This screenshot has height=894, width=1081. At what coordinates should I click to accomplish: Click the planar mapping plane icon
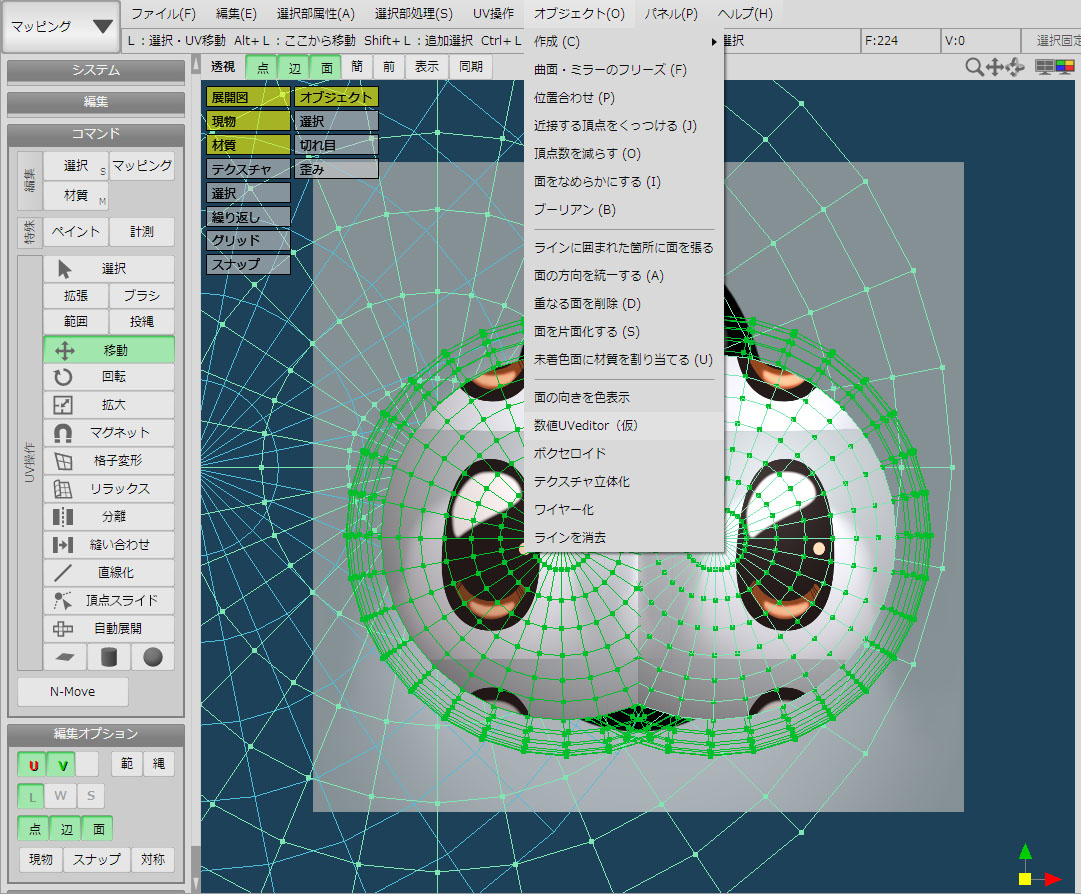pyautogui.click(x=65, y=657)
